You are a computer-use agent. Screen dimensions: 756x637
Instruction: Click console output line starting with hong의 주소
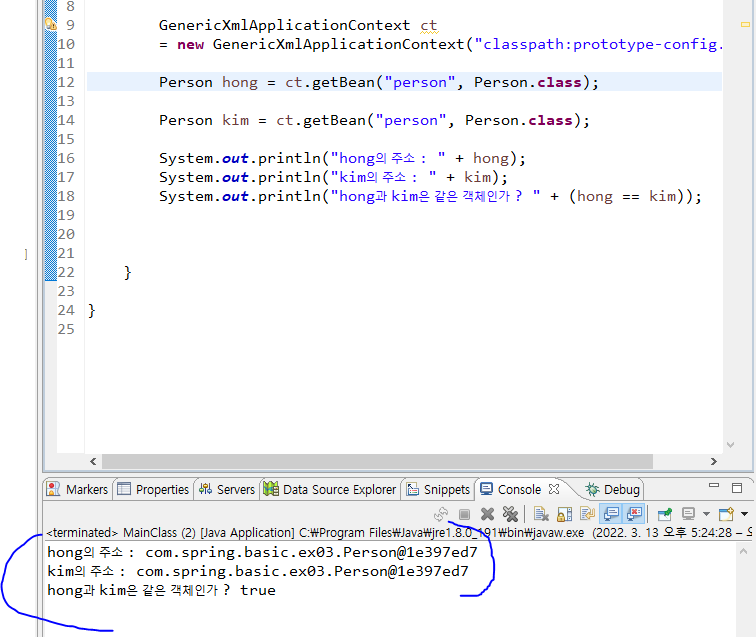click(x=262, y=552)
